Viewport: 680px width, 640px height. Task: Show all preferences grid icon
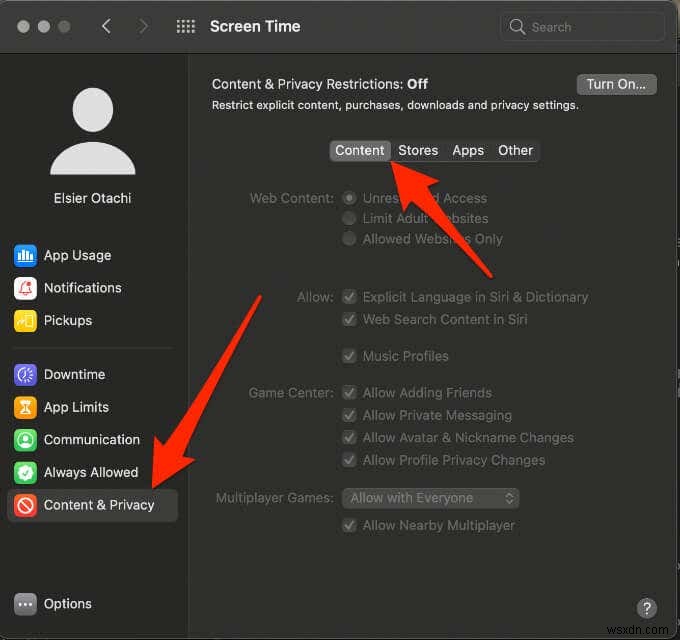tap(186, 26)
